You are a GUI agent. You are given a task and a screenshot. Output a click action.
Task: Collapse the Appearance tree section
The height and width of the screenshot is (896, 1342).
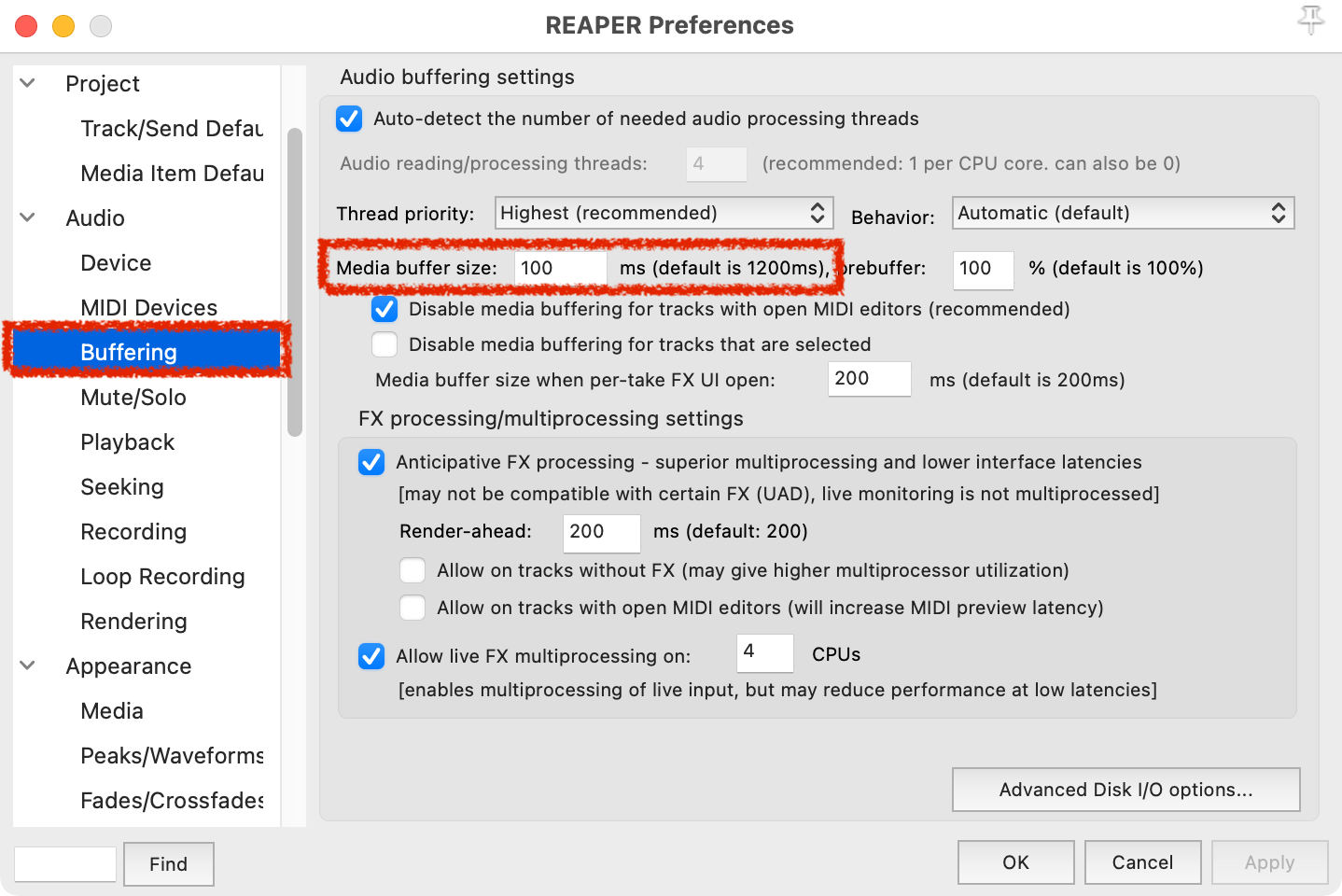pos(28,665)
